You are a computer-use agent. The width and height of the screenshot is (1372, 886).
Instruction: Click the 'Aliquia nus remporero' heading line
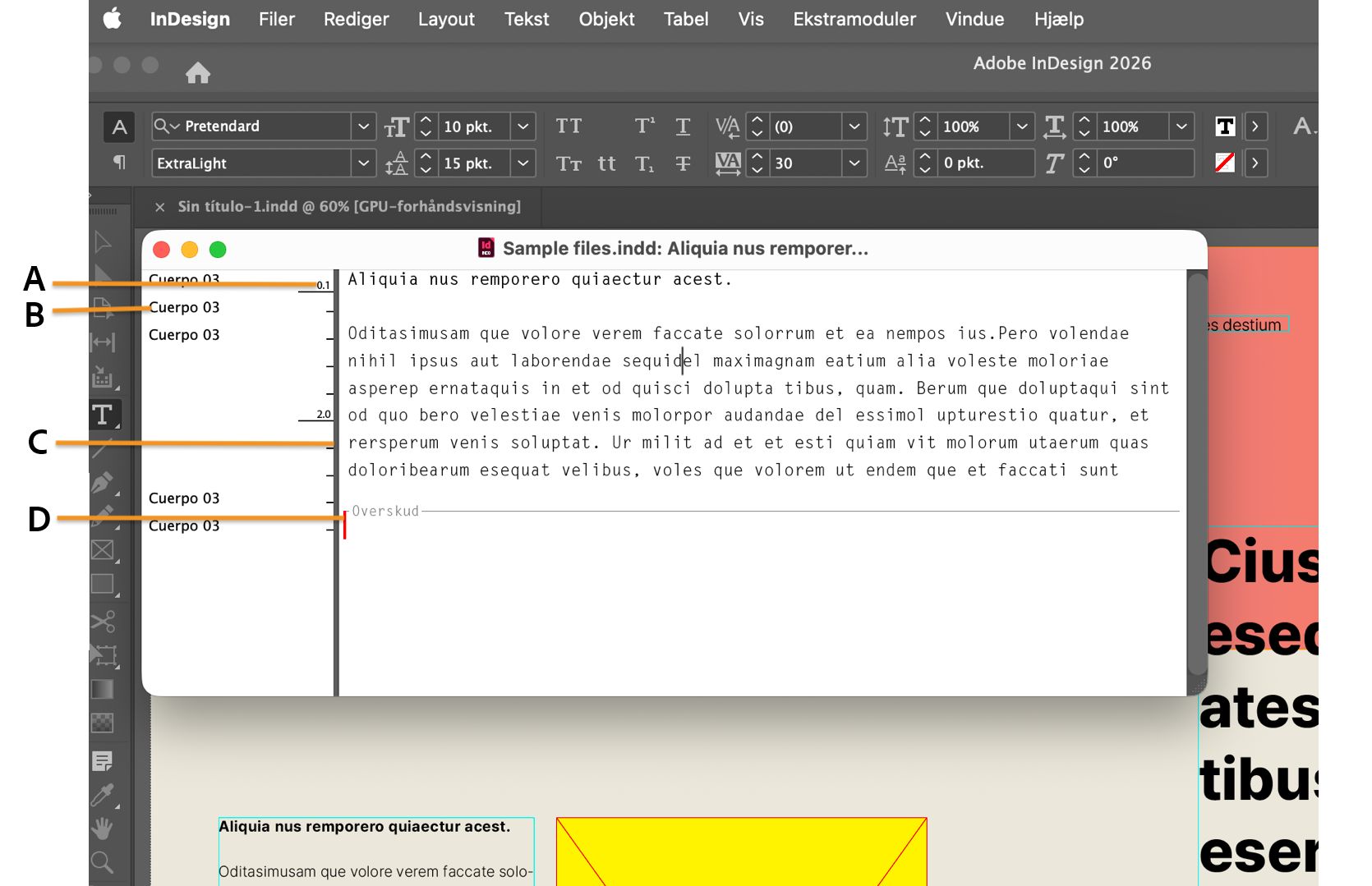[539, 279]
